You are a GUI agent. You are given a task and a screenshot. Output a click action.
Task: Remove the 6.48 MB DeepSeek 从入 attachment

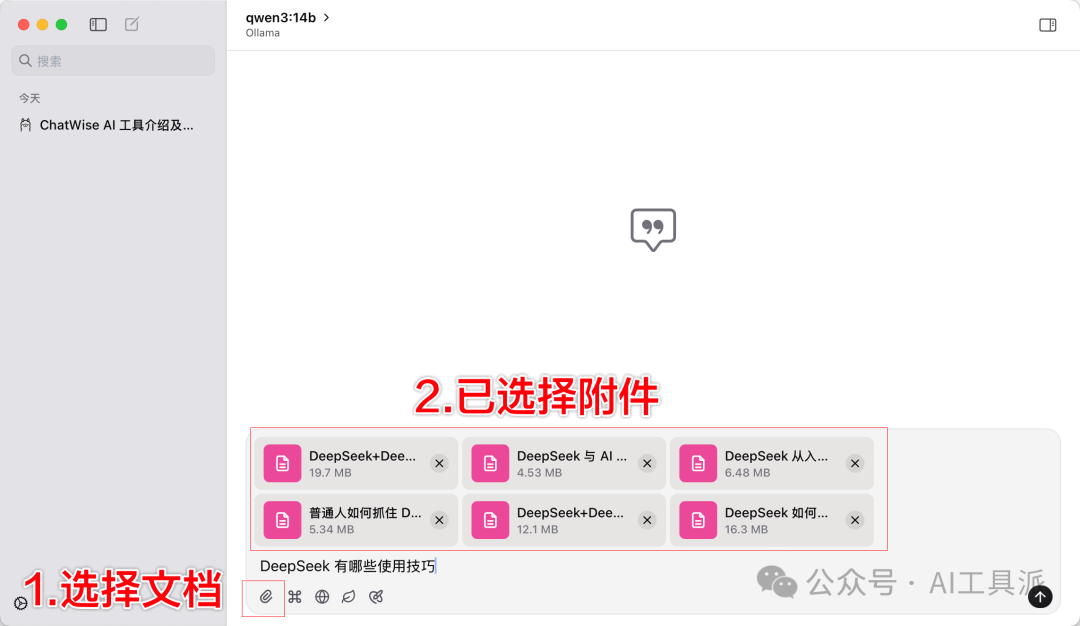pyautogui.click(x=855, y=463)
